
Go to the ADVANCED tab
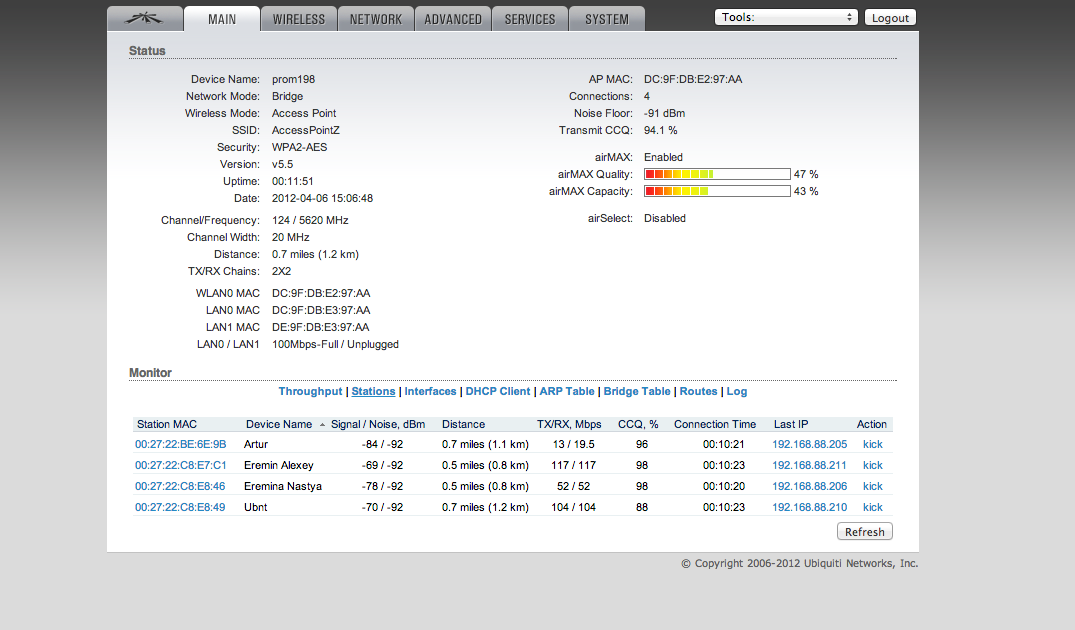(x=452, y=19)
